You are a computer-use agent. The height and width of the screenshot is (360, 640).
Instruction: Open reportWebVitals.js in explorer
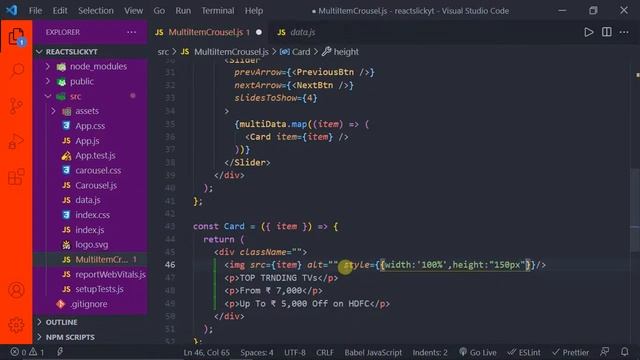pyautogui.click(x=110, y=274)
